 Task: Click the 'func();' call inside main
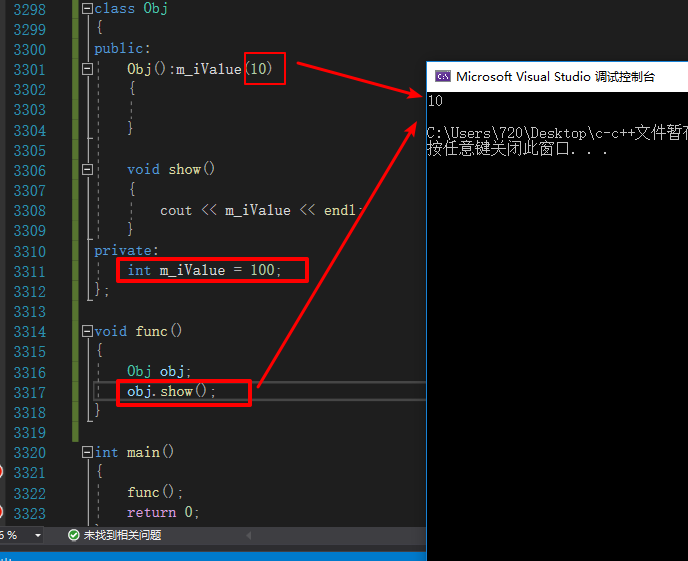coord(155,492)
